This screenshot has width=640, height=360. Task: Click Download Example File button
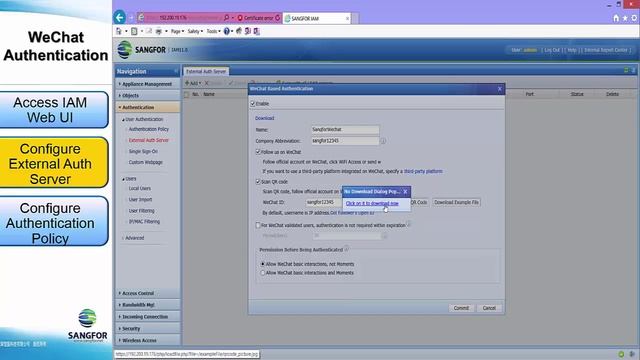click(456, 202)
